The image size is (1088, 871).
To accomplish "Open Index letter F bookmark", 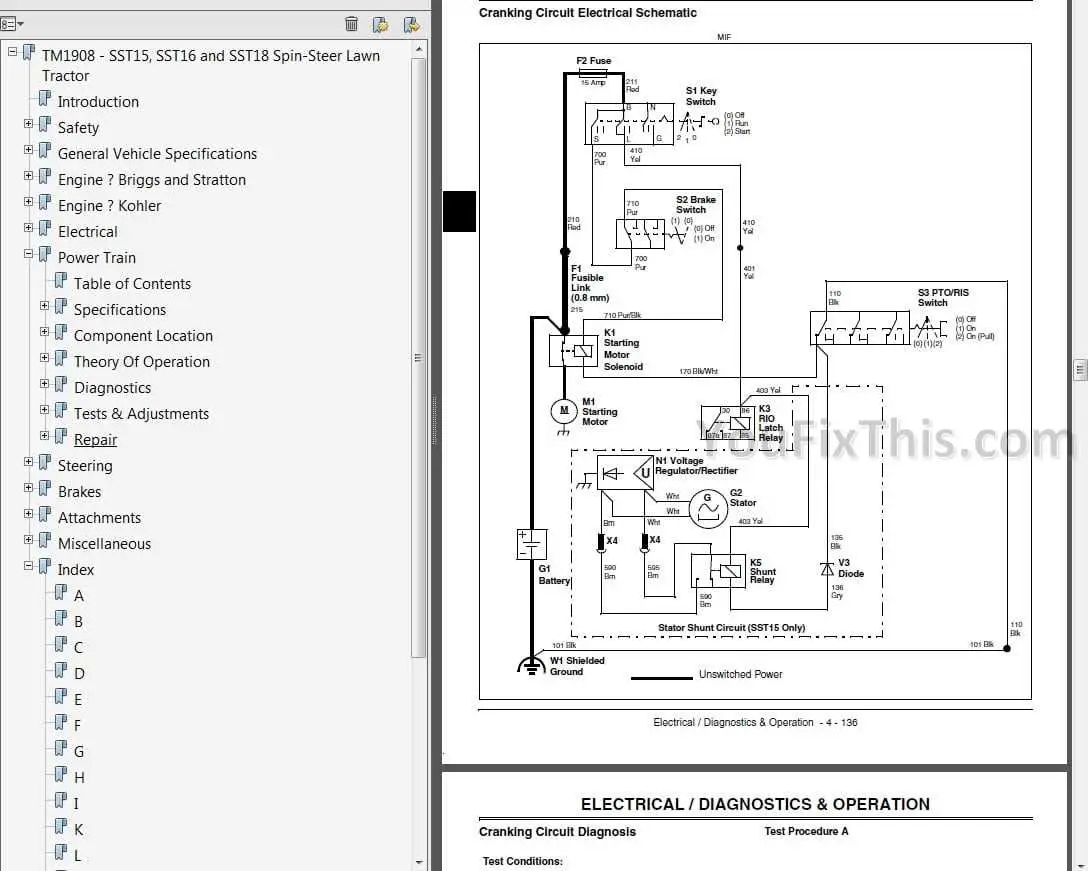I will (78, 725).
